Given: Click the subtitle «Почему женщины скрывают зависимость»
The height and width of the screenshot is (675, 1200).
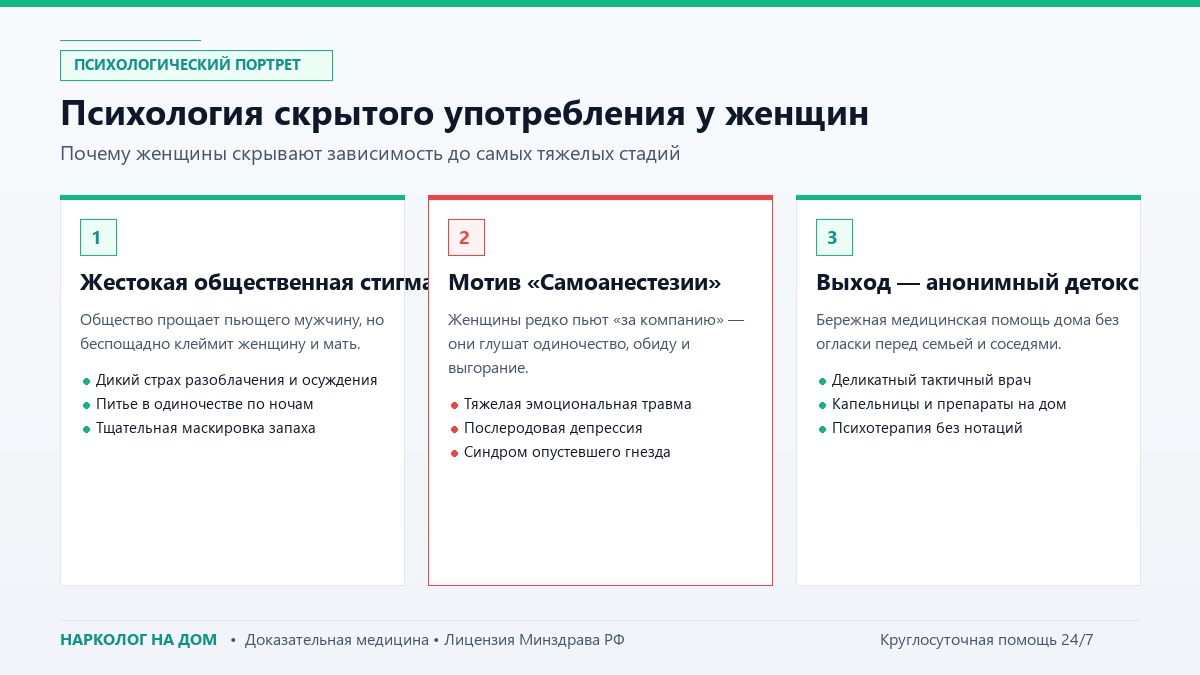Looking at the screenshot, I should click(x=370, y=154).
